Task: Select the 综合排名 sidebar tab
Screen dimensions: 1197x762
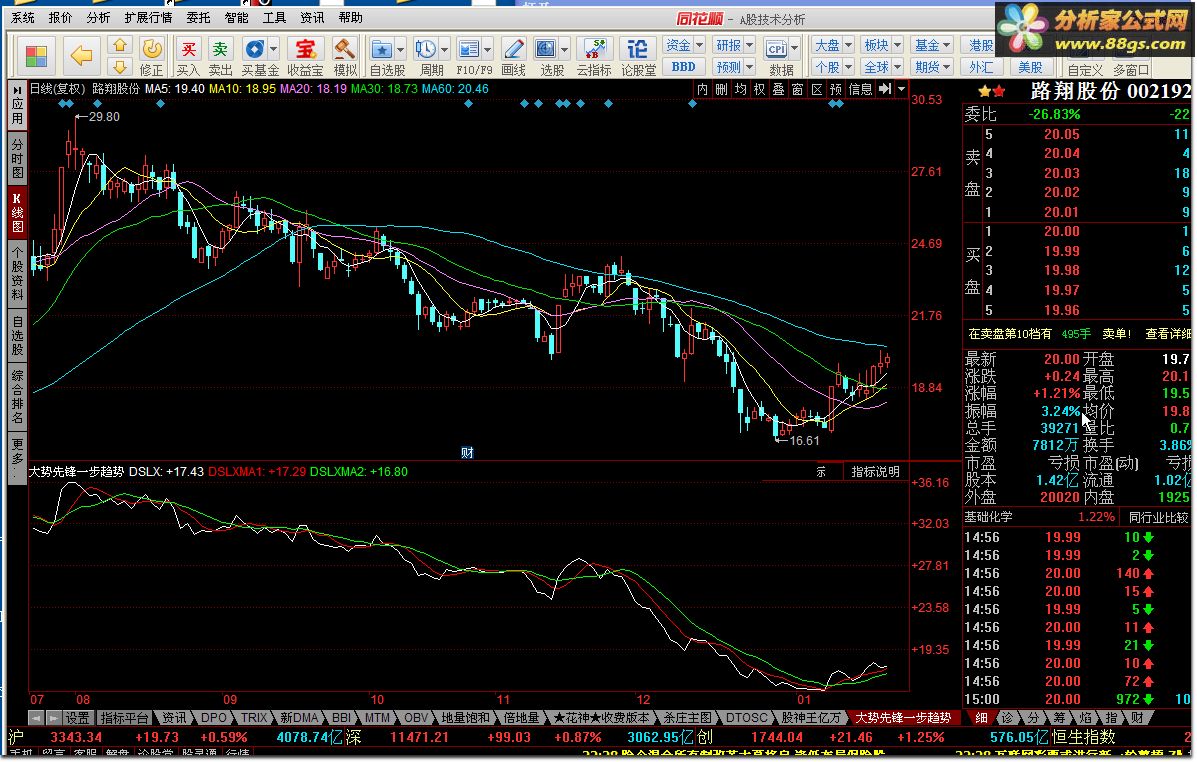Action: (x=17, y=397)
